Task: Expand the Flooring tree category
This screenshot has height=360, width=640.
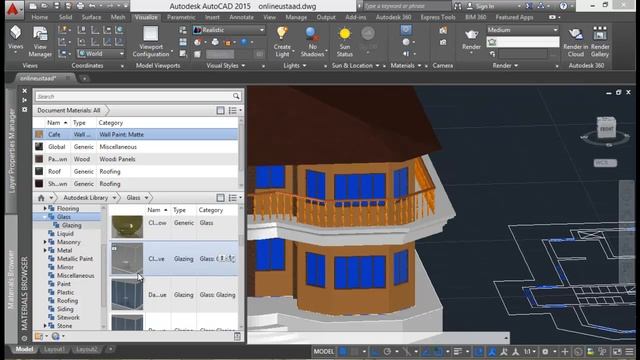Action: tap(45, 208)
